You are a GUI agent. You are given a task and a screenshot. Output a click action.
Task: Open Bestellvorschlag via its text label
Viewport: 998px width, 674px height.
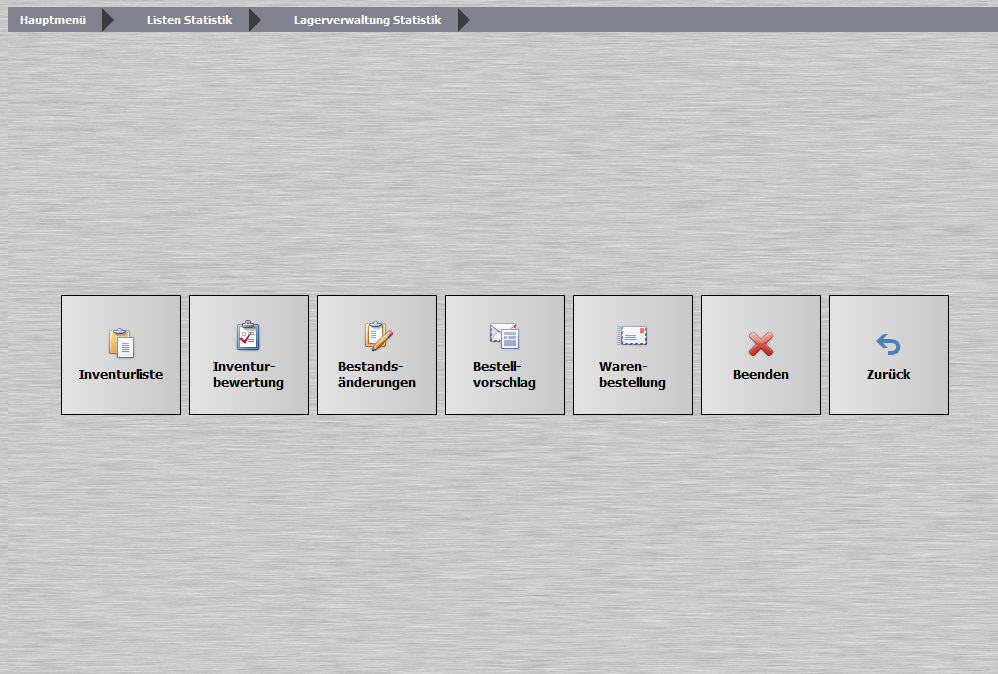click(x=504, y=374)
